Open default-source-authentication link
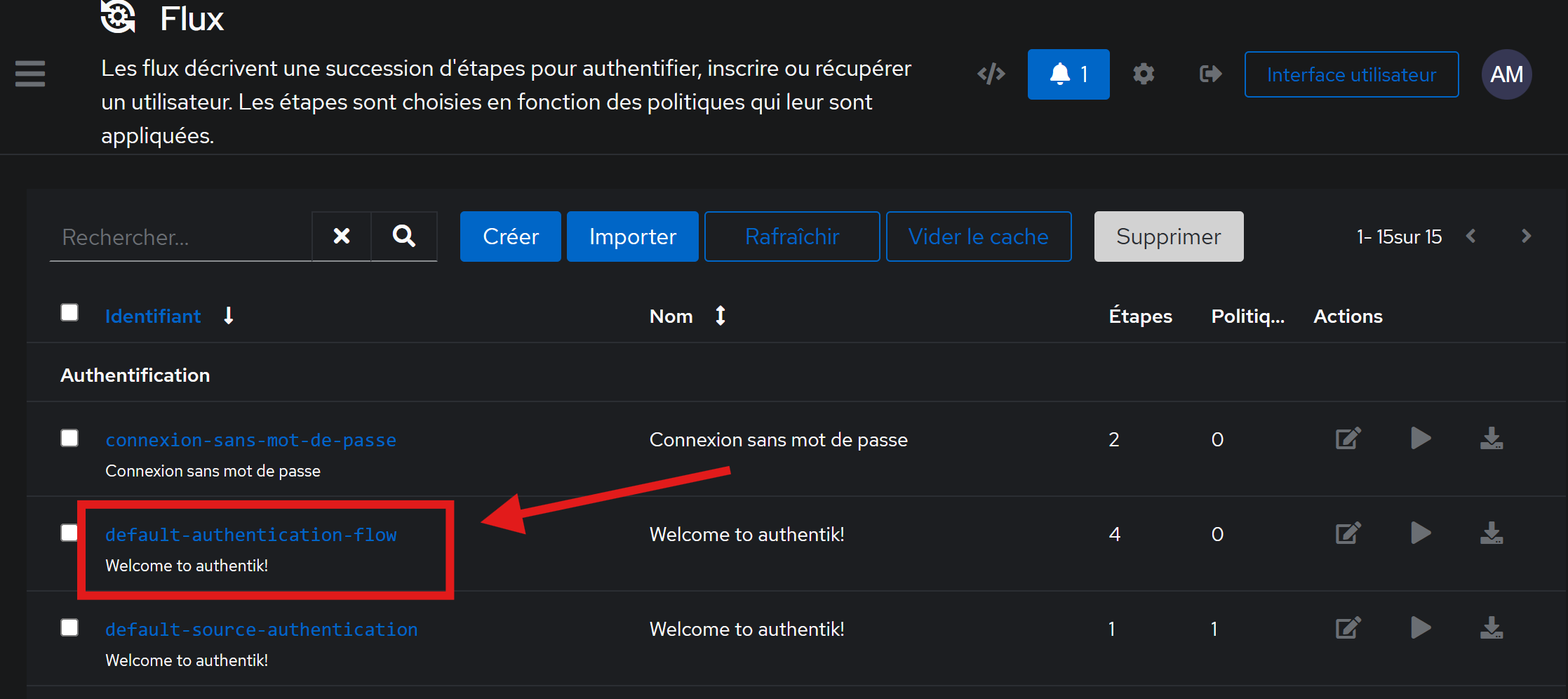The image size is (1568, 699). click(262, 630)
